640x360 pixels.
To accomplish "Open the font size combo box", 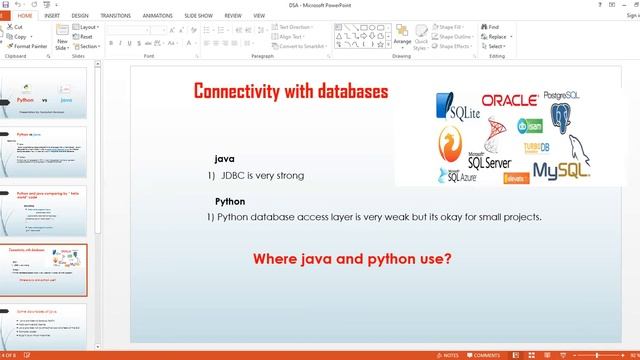I will click(158, 30).
